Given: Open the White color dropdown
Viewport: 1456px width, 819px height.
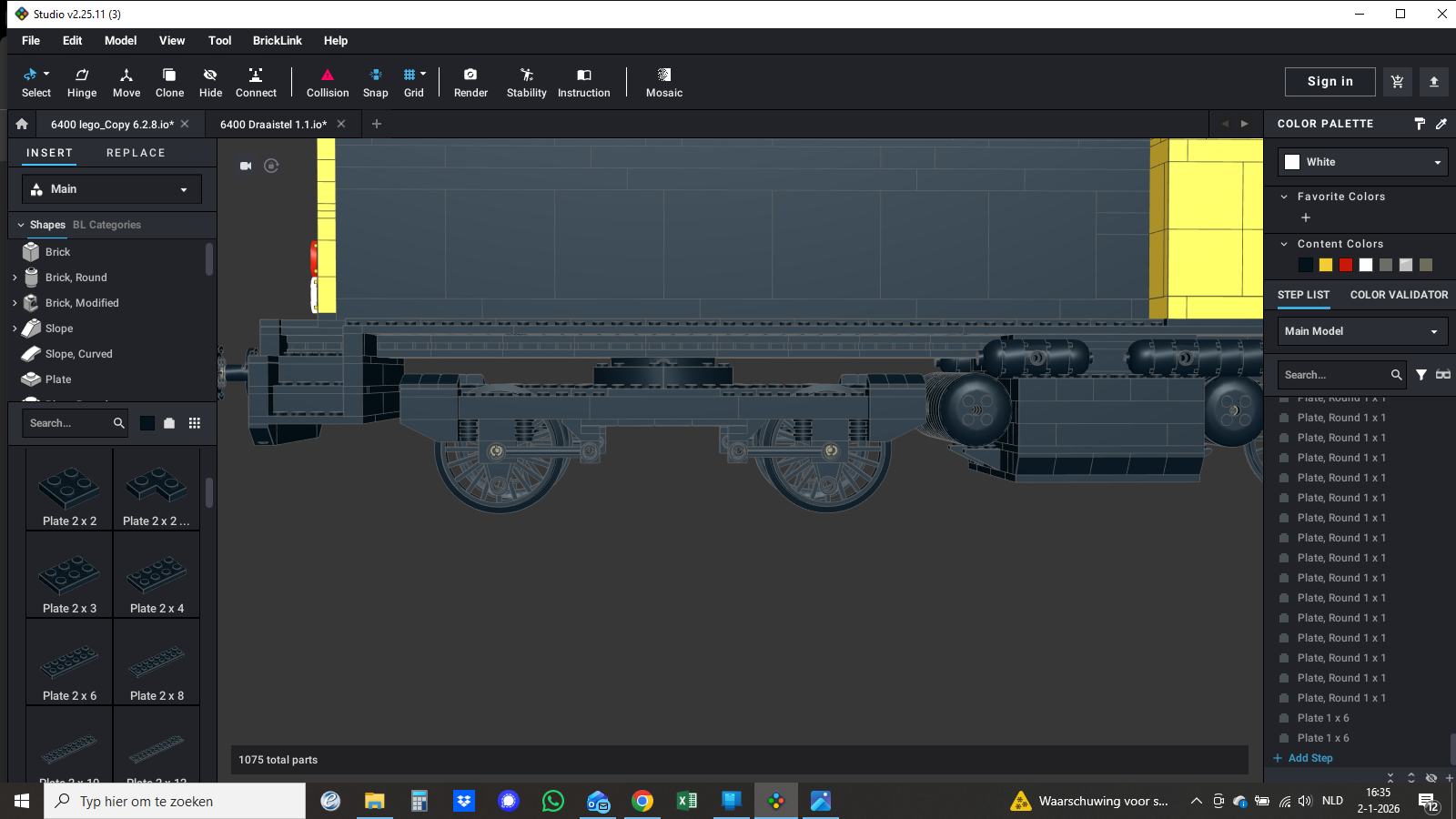Looking at the screenshot, I should tap(1362, 162).
